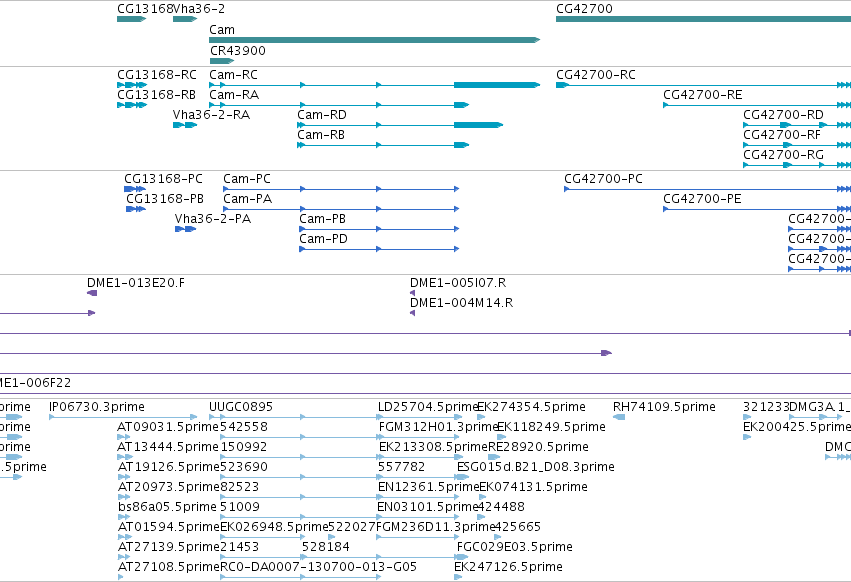Select the CR43900 gene feature
Viewport: 851px width, 582px height.
coord(221,61)
